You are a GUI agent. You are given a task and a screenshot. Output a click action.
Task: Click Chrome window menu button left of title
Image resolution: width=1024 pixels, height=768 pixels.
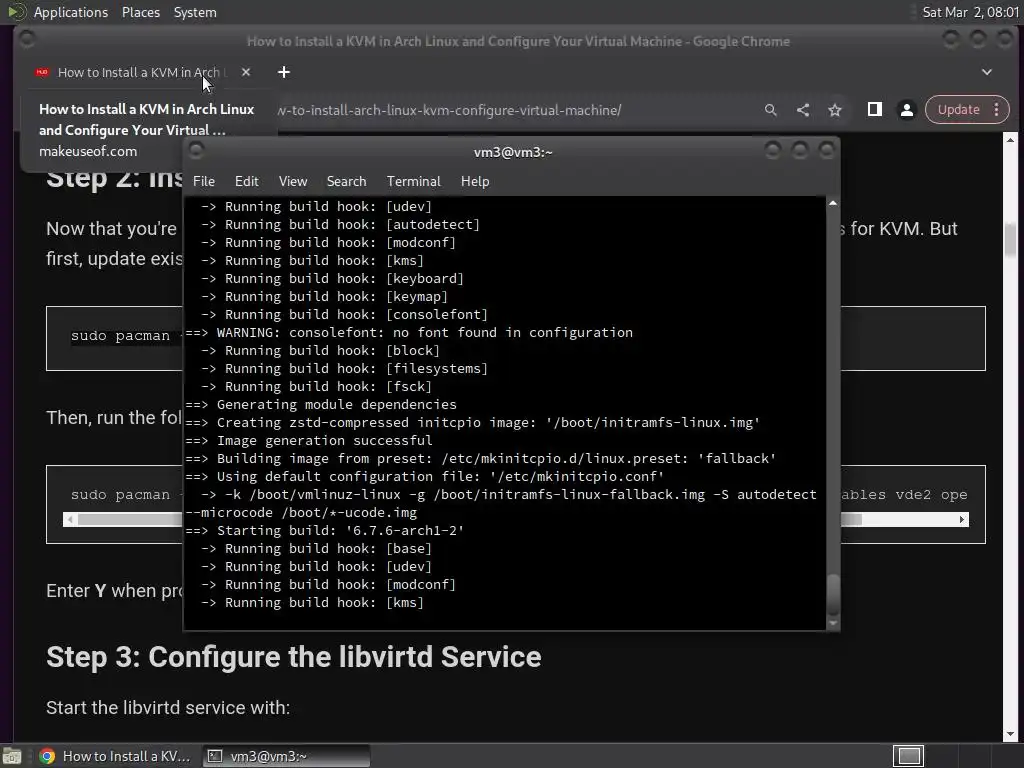click(27, 39)
